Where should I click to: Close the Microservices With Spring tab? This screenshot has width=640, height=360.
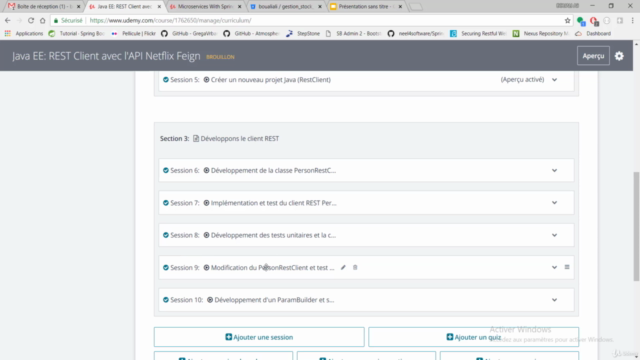240,7
